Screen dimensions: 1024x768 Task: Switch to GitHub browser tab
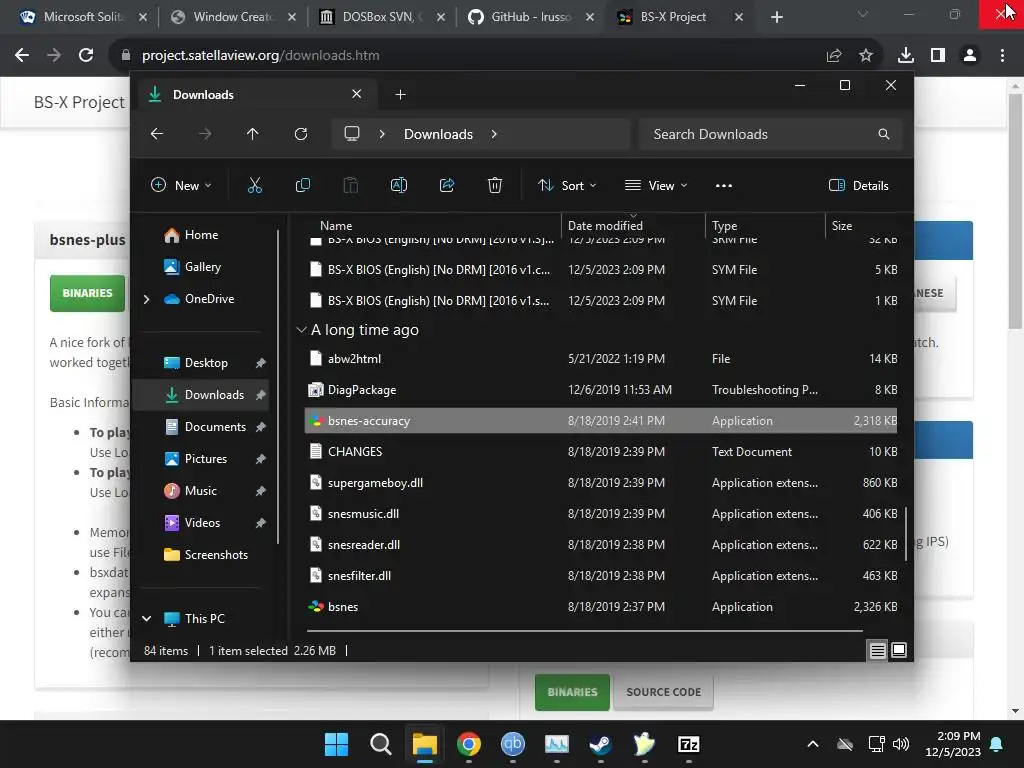pyautogui.click(x=530, y=17)
